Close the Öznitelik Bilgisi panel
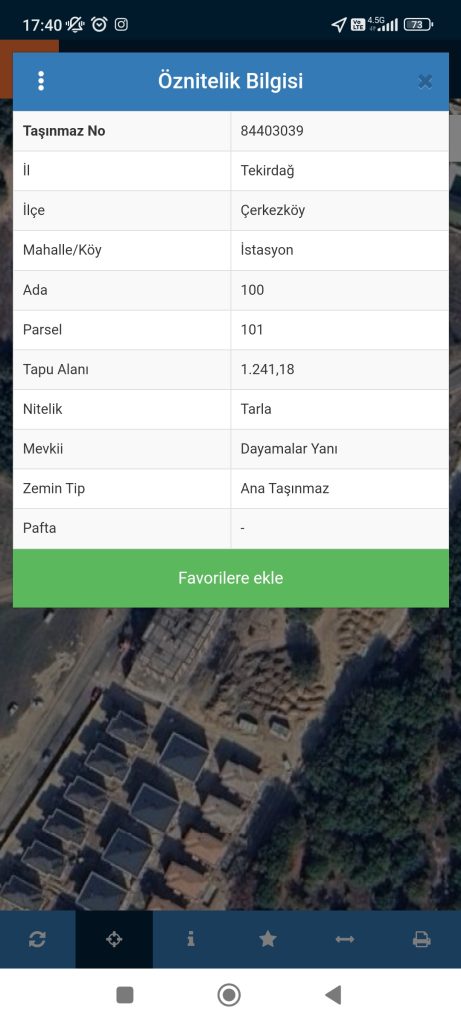461x1024 pixels. coord(425,82)
